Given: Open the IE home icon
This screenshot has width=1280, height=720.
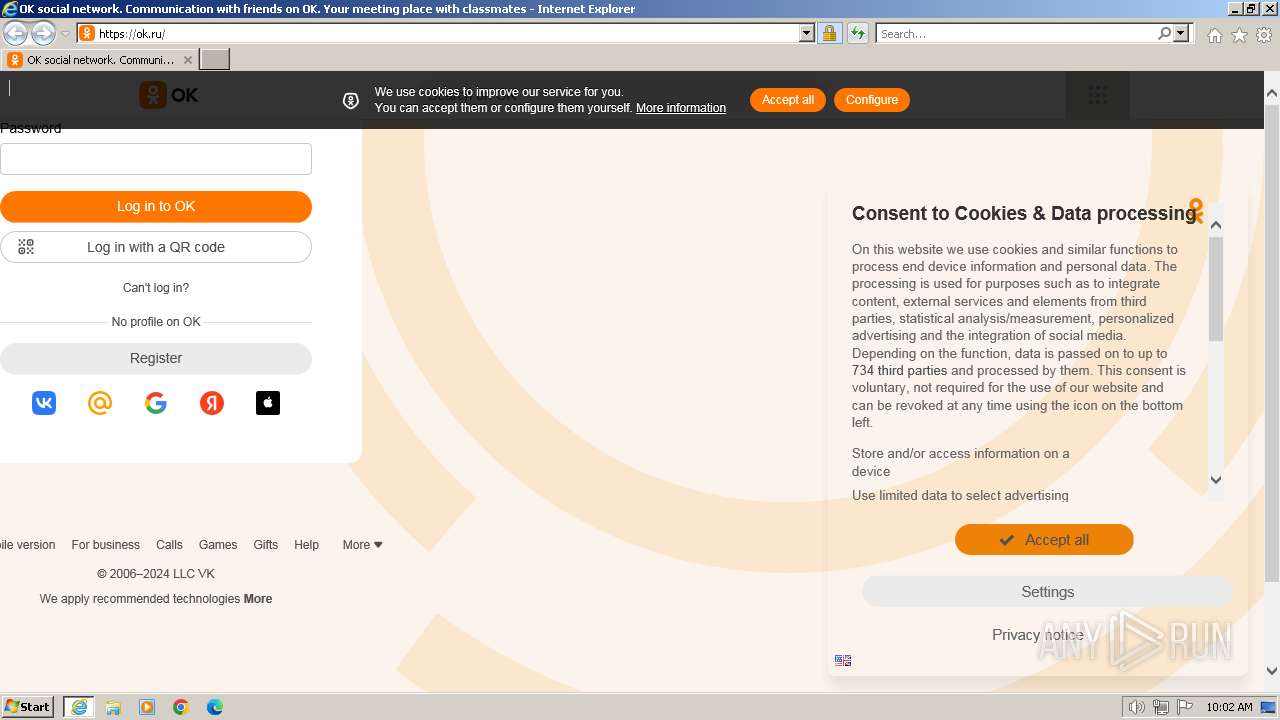Looking at the screenshot, I should point(1214,35).
